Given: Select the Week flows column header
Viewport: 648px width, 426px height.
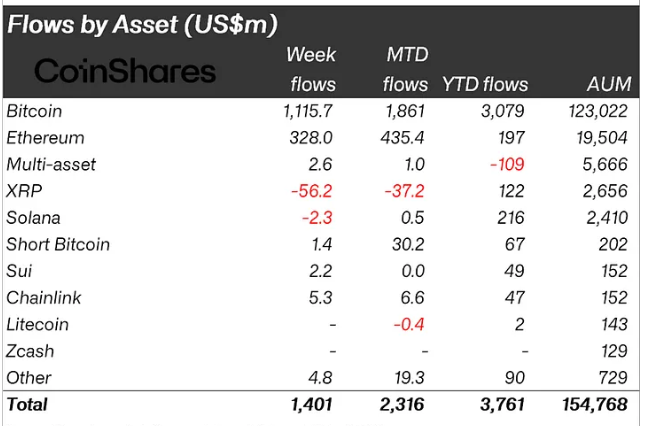Looking at the screenshot, I should (x=311, y=69).
